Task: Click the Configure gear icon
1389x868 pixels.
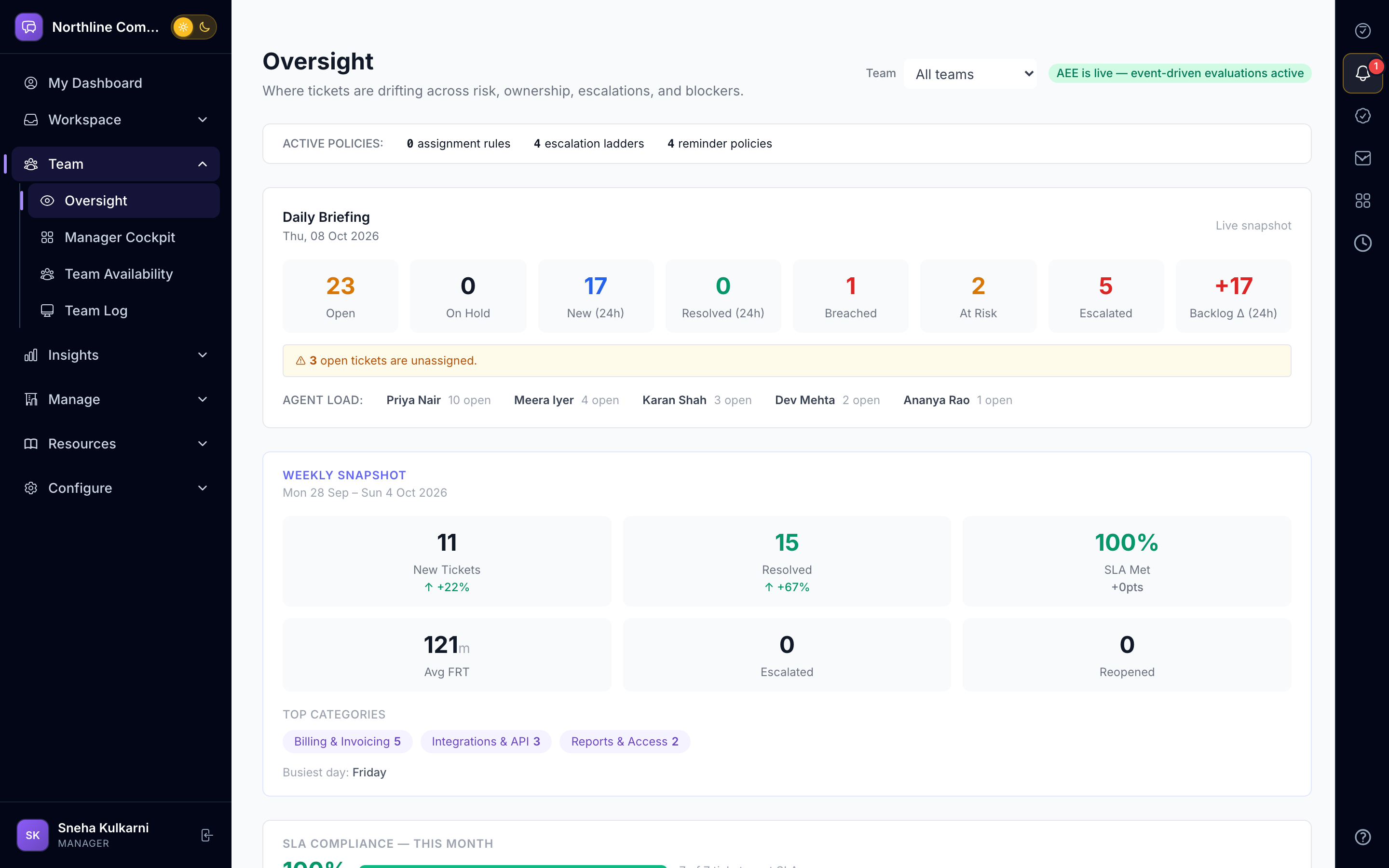Action: point(31,488)
